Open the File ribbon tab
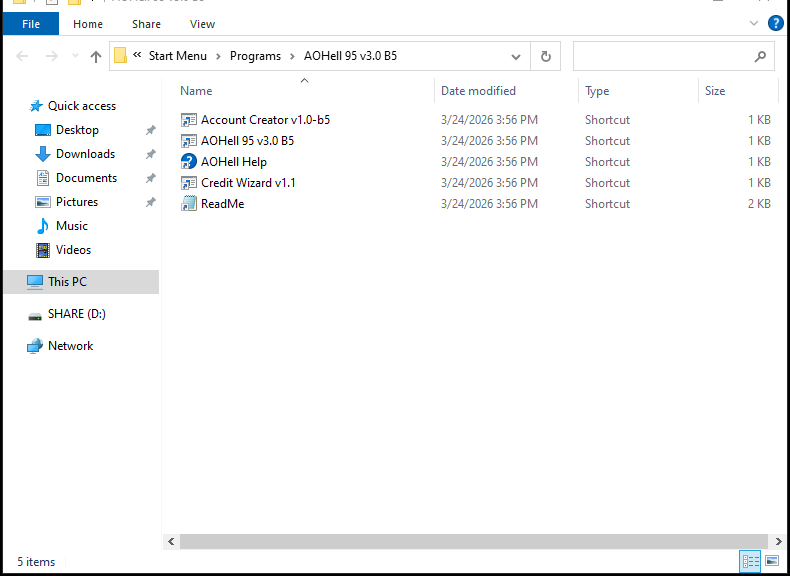The height and width of the screenshot is (576, 790). point(31,24)
